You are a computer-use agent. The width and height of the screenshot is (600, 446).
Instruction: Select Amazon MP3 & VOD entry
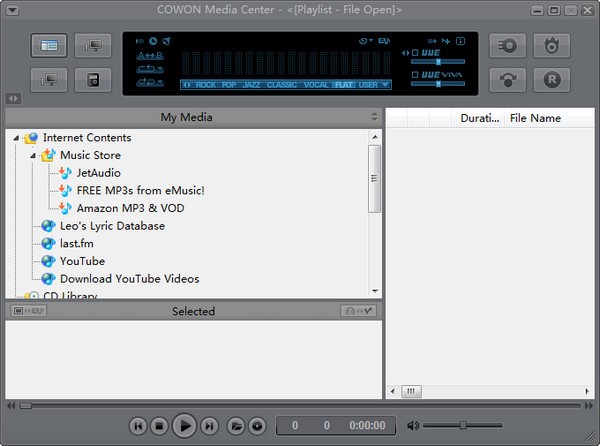[130, 208]
